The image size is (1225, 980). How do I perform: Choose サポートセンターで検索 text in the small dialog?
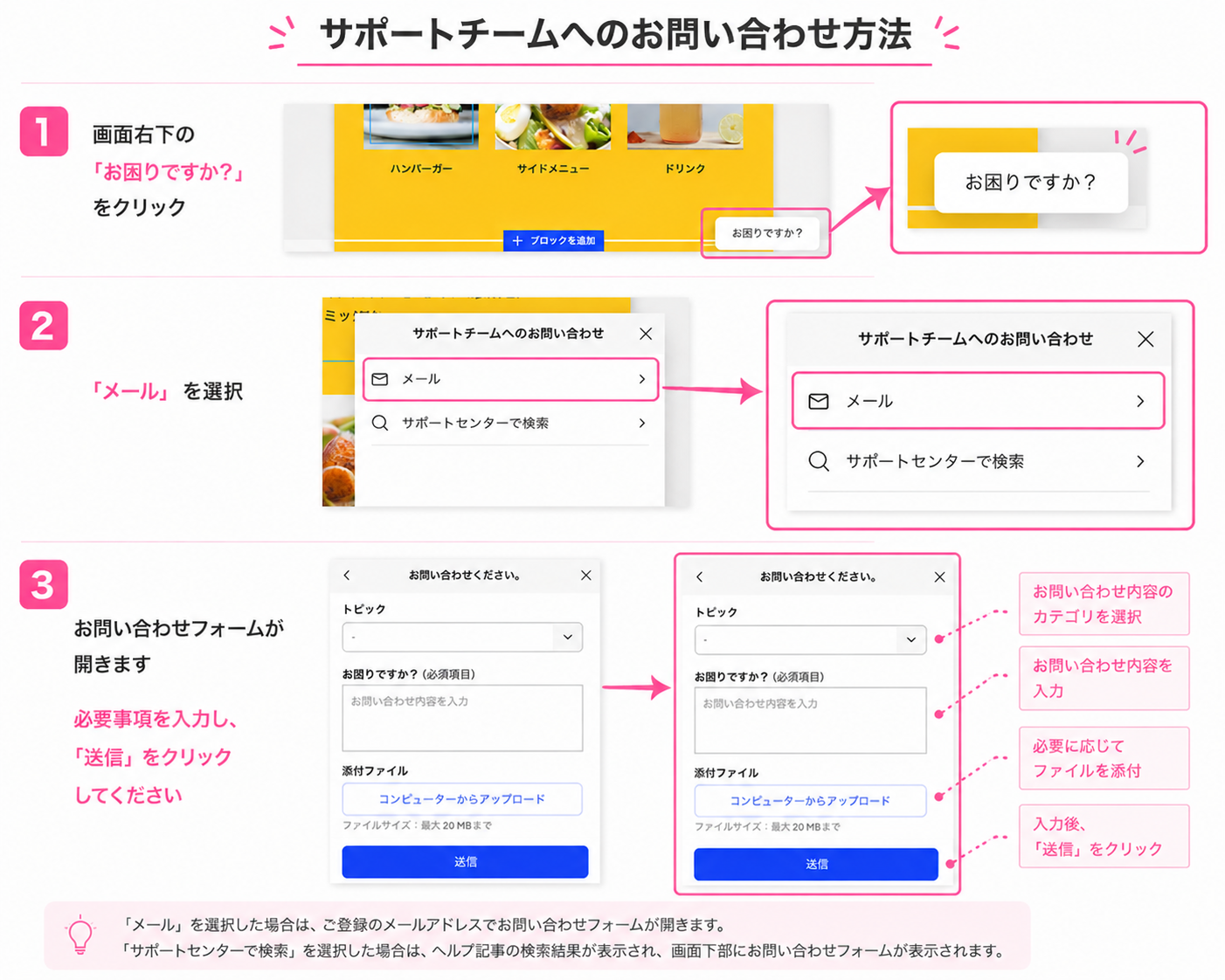(475, 423)
